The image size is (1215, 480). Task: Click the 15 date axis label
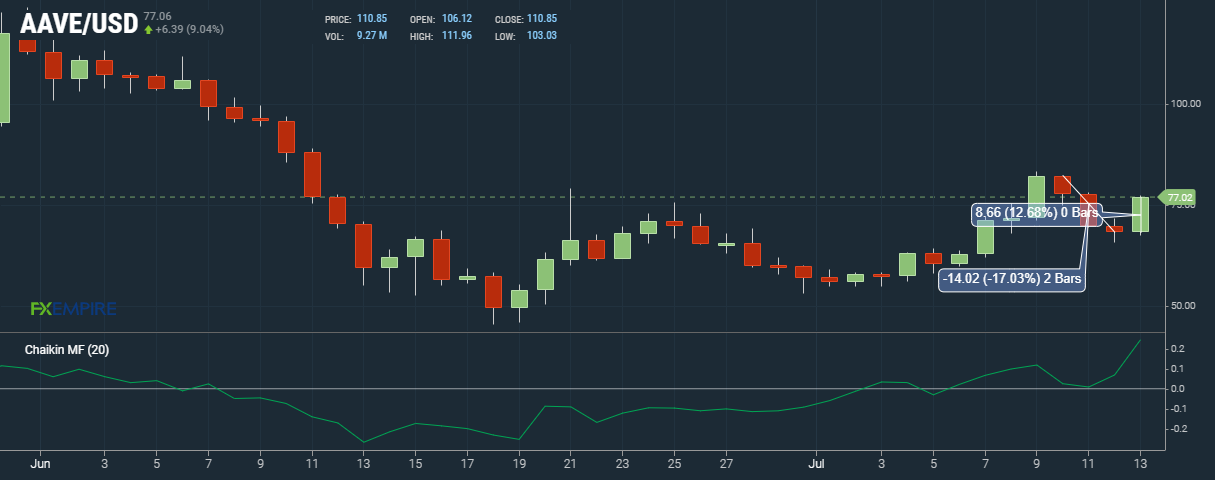point(415,464)
